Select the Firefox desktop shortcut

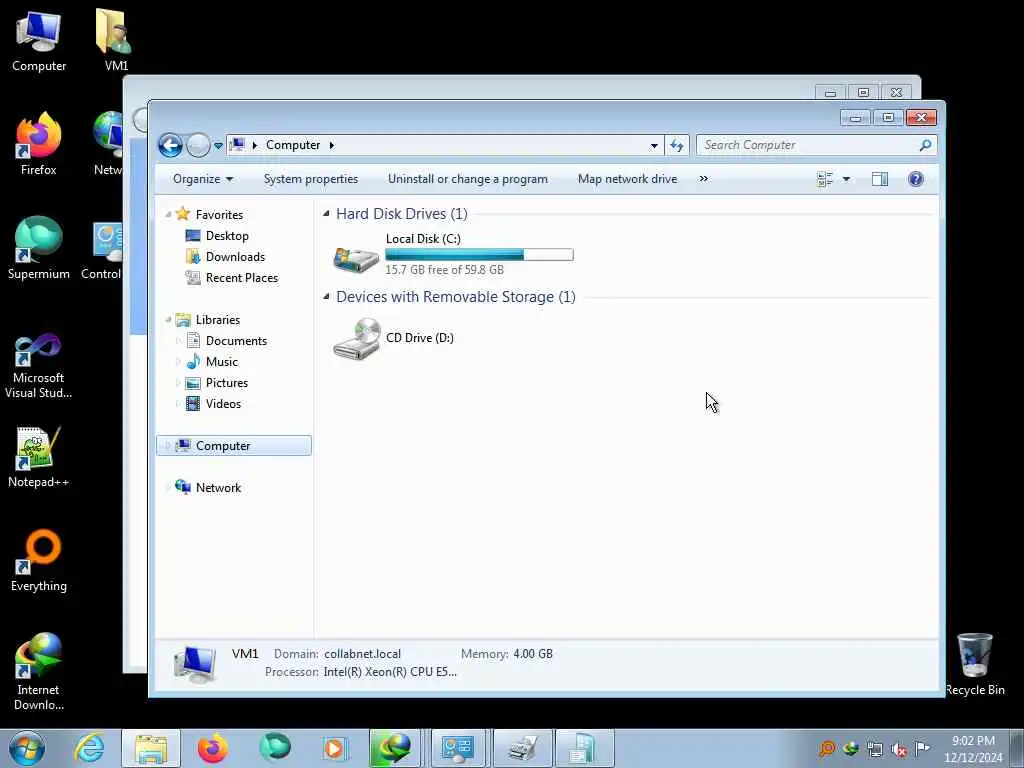coord(39,144)
